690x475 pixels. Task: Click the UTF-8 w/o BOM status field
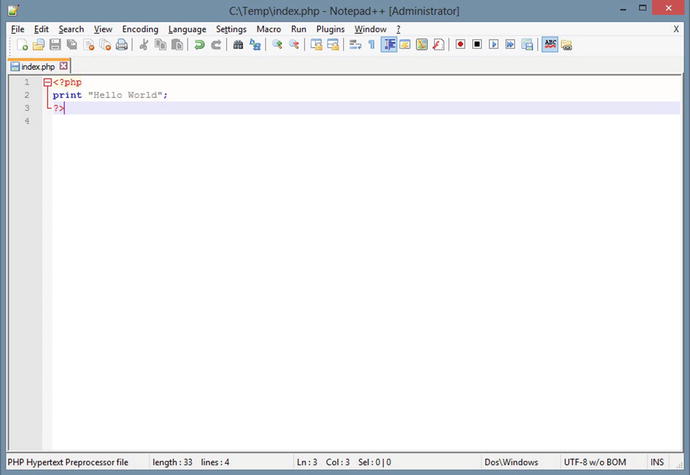tap(597, 462)
